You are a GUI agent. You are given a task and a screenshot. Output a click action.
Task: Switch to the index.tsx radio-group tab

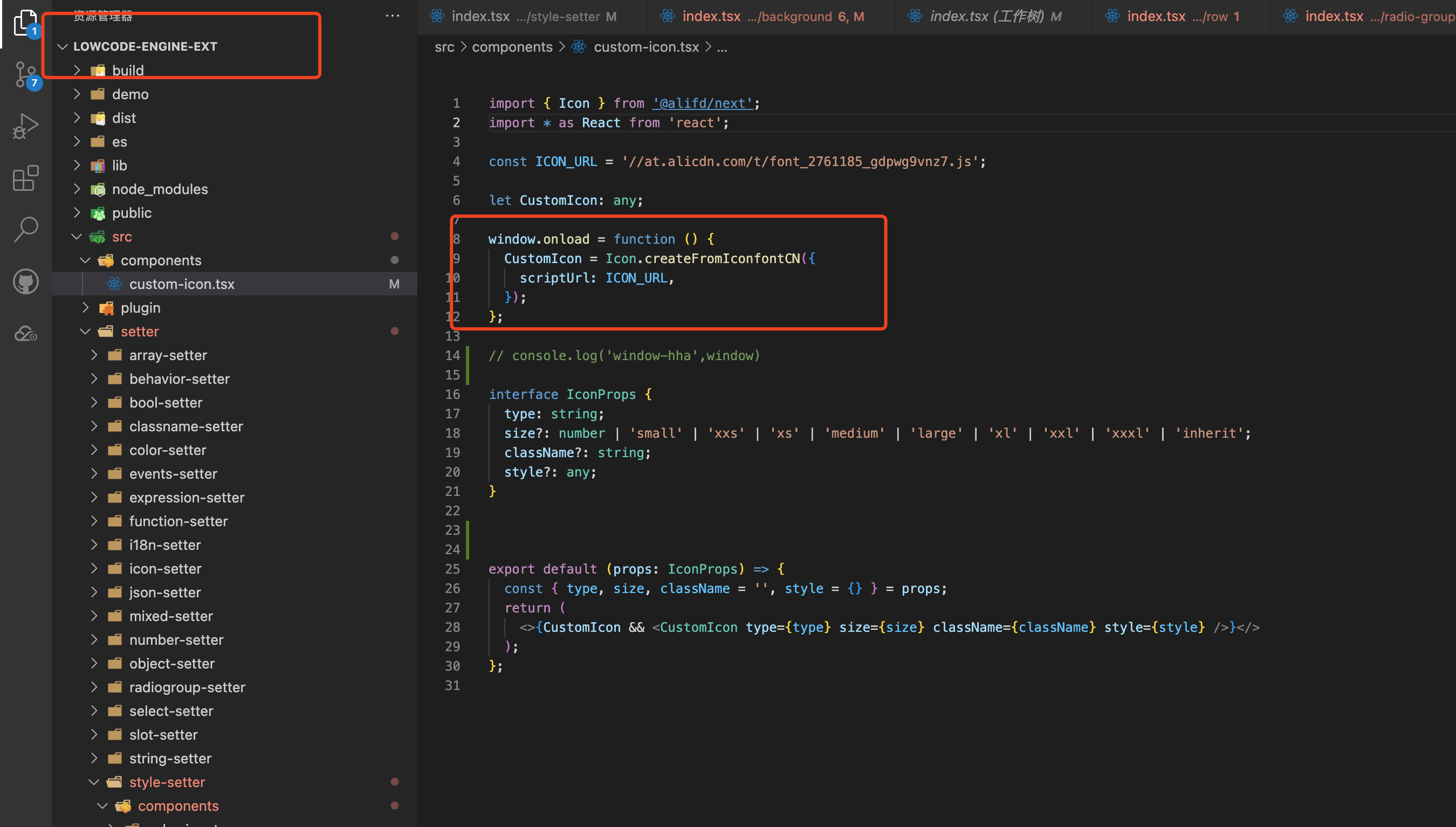click(1363, 16)
